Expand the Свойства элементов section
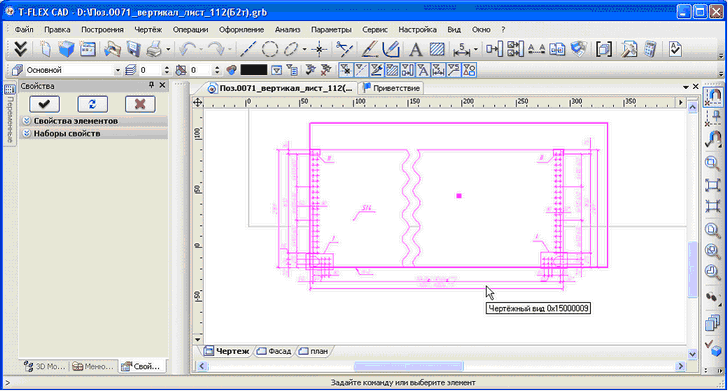Screen dimensions: 728x391 click(94, 121)
